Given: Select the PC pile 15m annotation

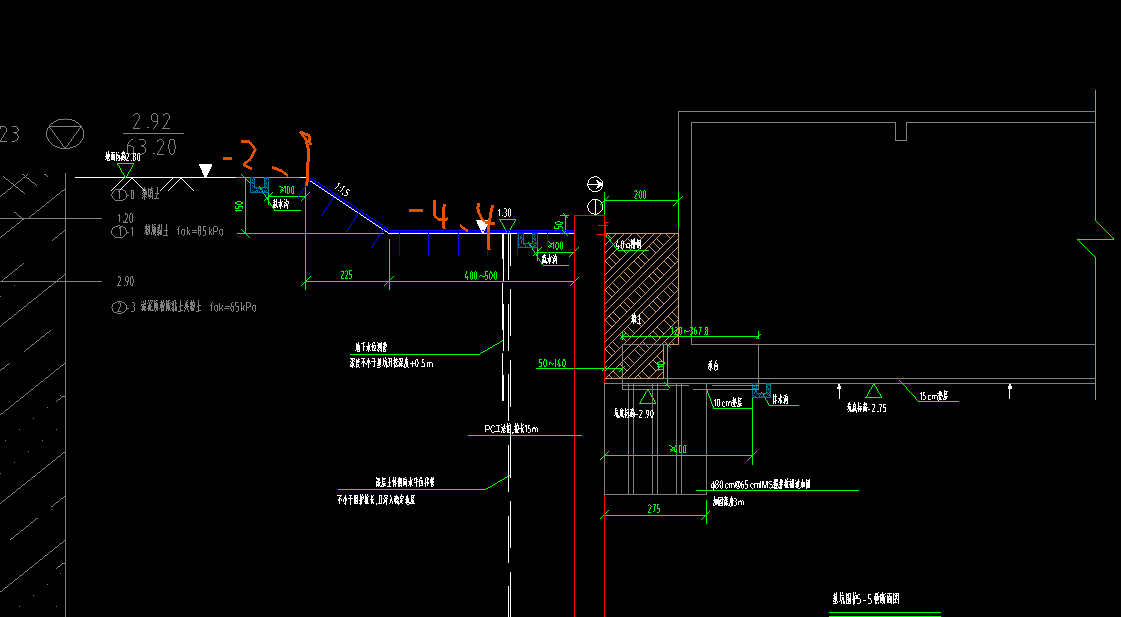Looking at the screenshot, I should click(x=511, y=429).
